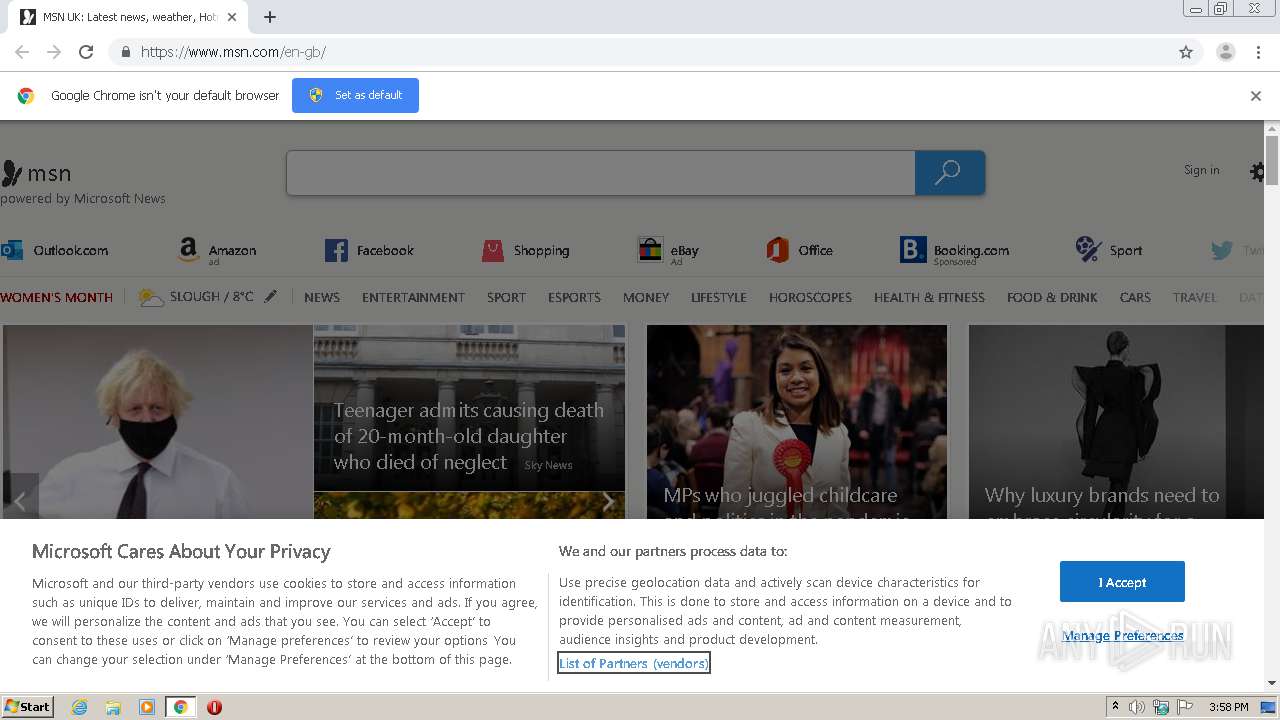Open File Explorer from taskbar
Viewport: 1280px width, 720px height.
click(x=113, y=707)
